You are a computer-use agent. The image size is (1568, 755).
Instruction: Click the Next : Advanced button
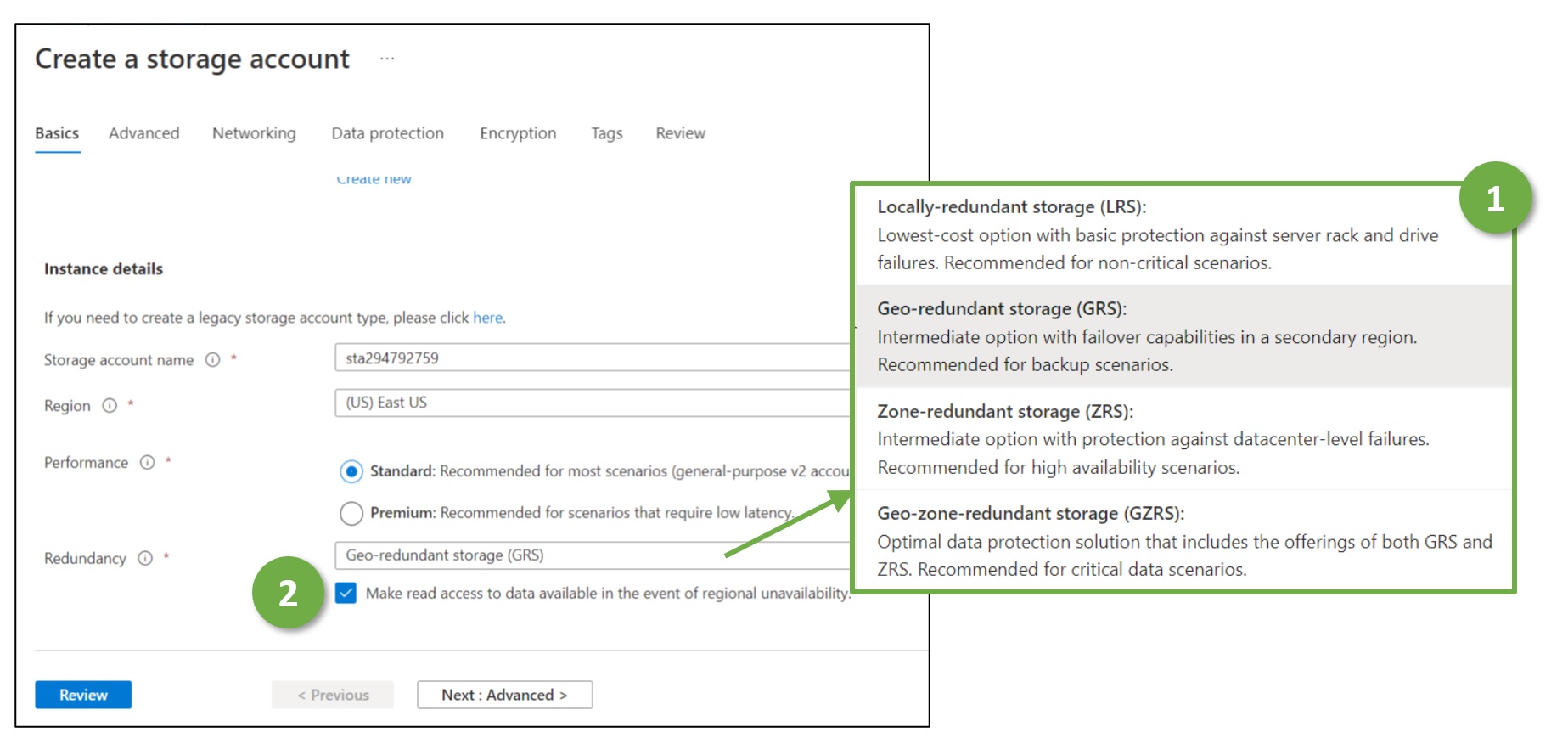point(504,695)
